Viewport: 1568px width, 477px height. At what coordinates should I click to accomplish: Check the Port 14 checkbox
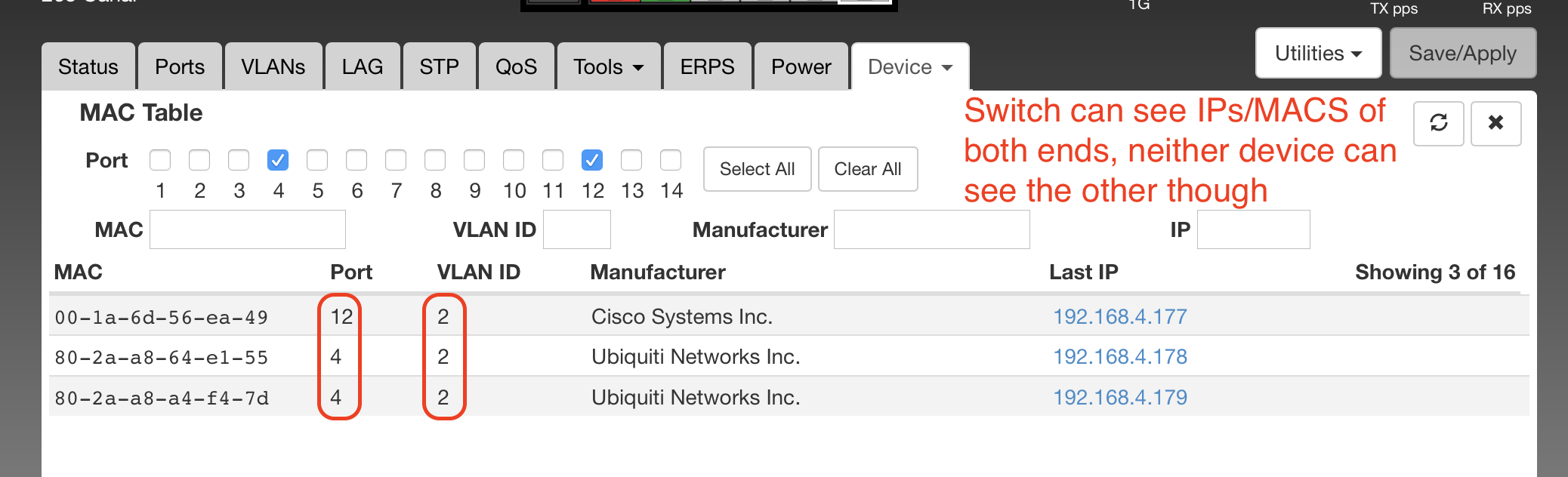click(x=671, y=160)
